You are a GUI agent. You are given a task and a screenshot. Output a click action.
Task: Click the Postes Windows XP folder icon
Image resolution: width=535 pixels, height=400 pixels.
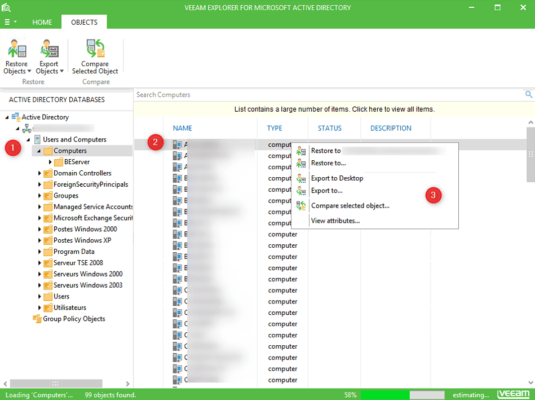point(48,240)
